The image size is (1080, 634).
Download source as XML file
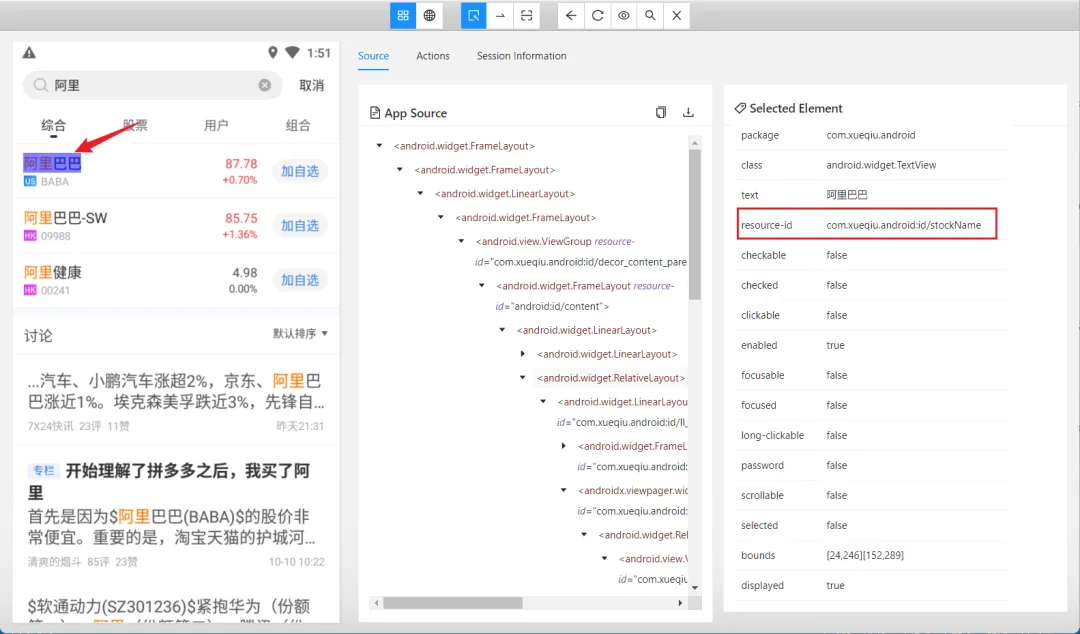tap(688, 112)
